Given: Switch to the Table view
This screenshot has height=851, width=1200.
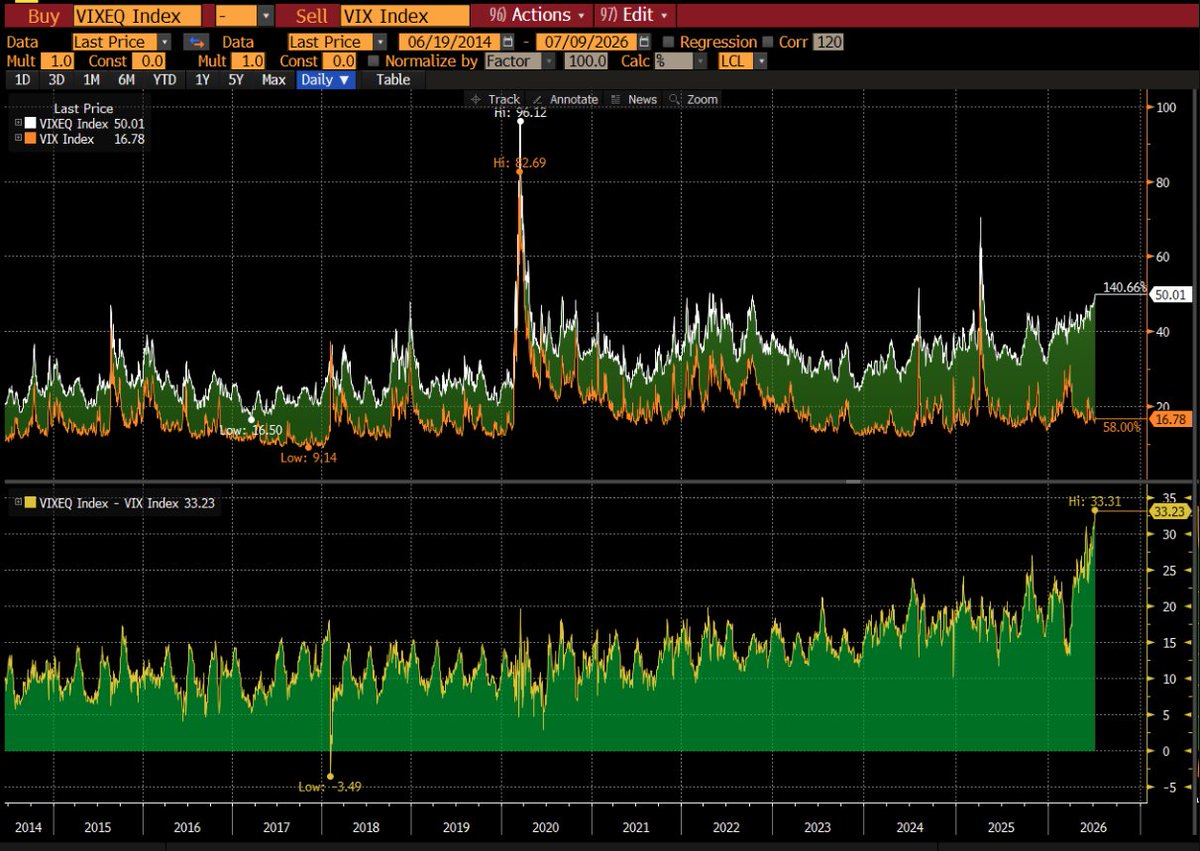Looking at the screenshot, I should [x=393, y=80].
